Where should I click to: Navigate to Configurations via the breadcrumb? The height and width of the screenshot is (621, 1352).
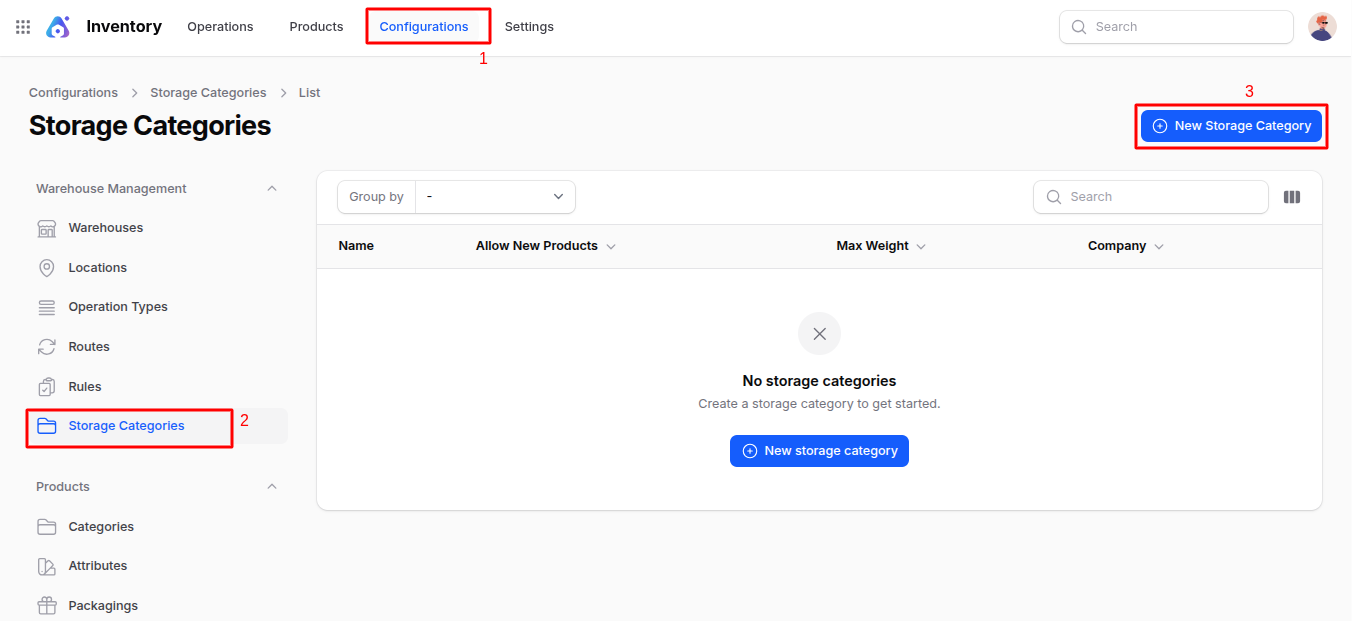click(x=73, y=92)
